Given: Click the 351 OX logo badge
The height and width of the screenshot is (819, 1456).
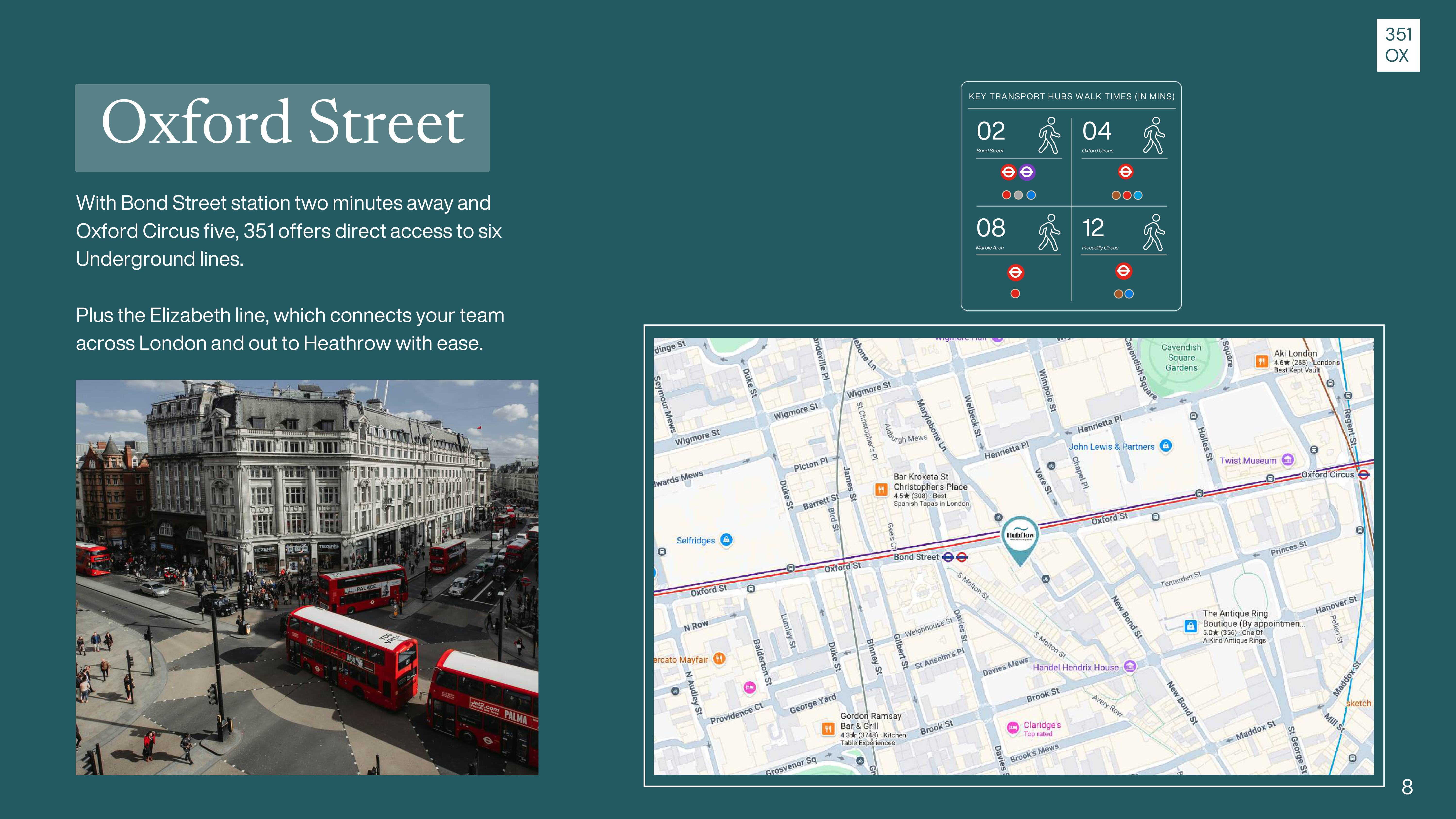Looking at the screenshot, I should click(1398, 45).
